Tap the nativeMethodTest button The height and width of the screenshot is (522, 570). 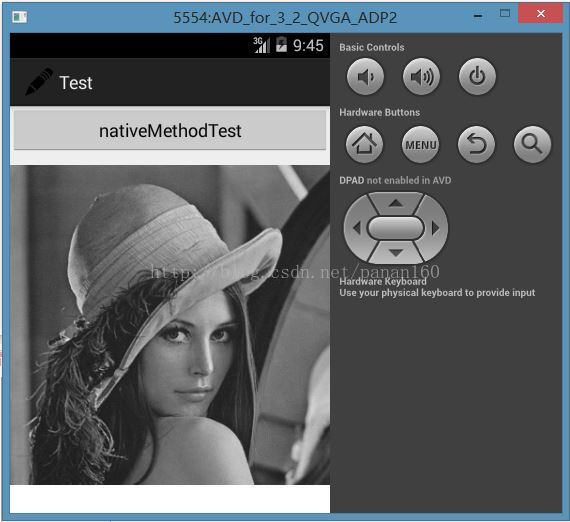pos(170,130)
